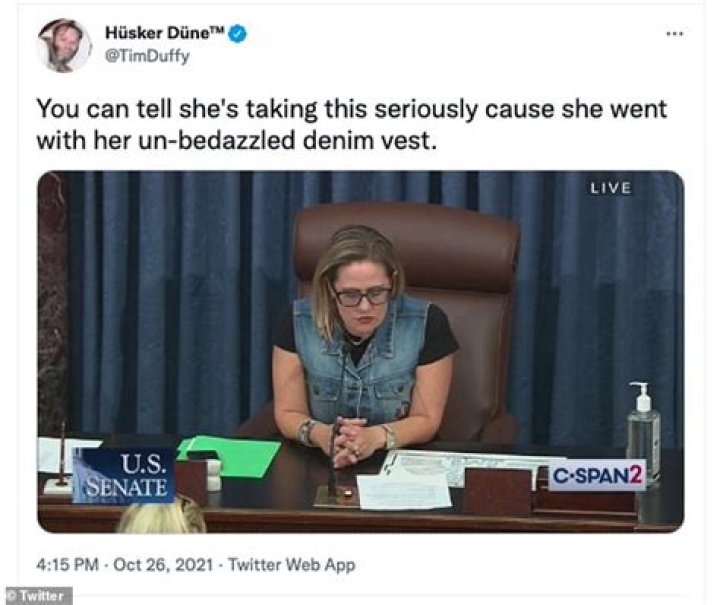Click the green folder on the desk
This screenshot has height=605, width=720.
pos(230,456)
